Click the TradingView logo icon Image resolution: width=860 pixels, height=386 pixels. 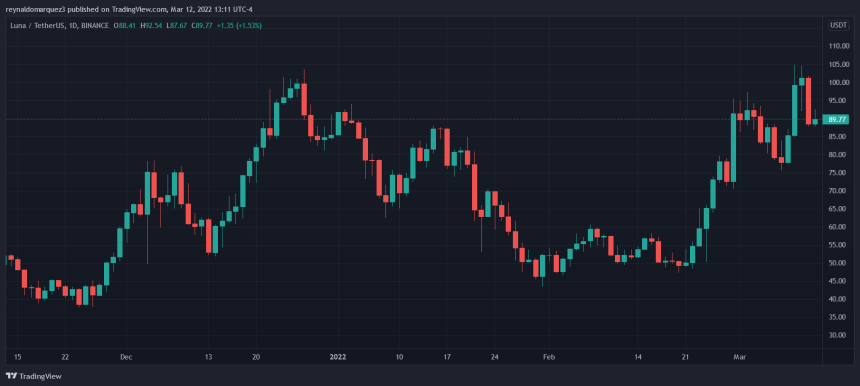pos(11,376)
